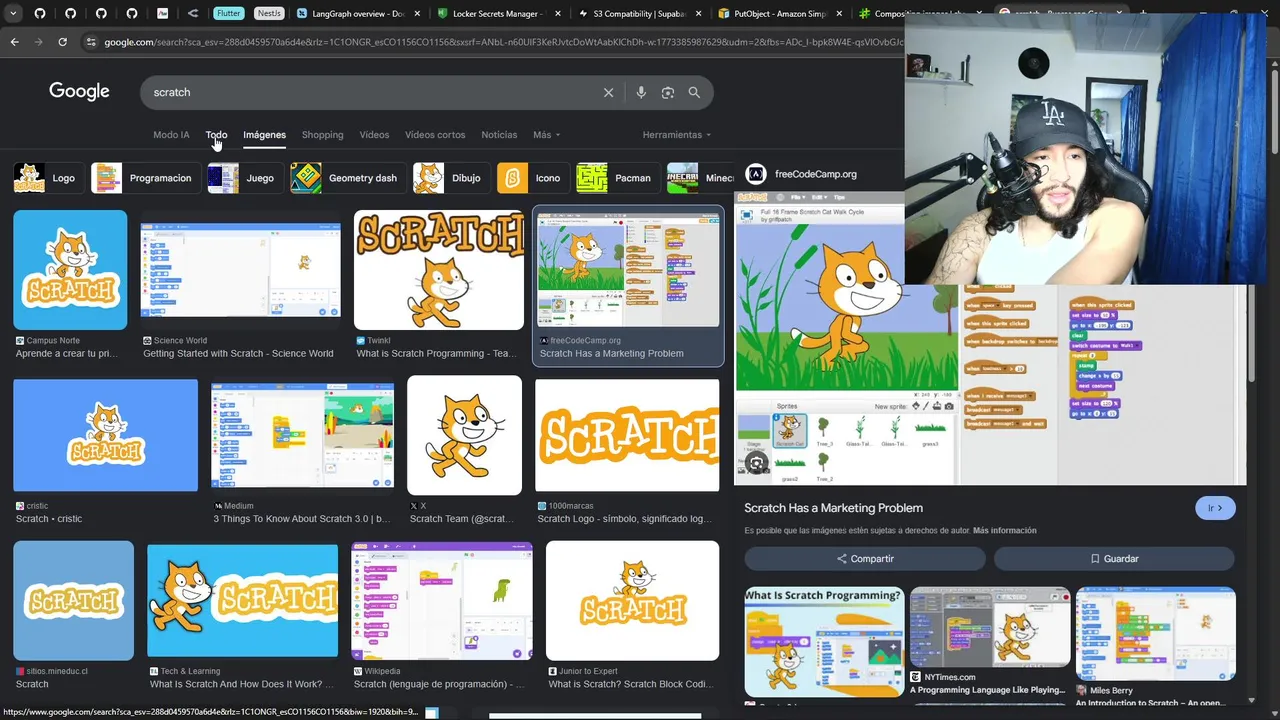Open Miles Berry related image

click(x=1155, y=634)
